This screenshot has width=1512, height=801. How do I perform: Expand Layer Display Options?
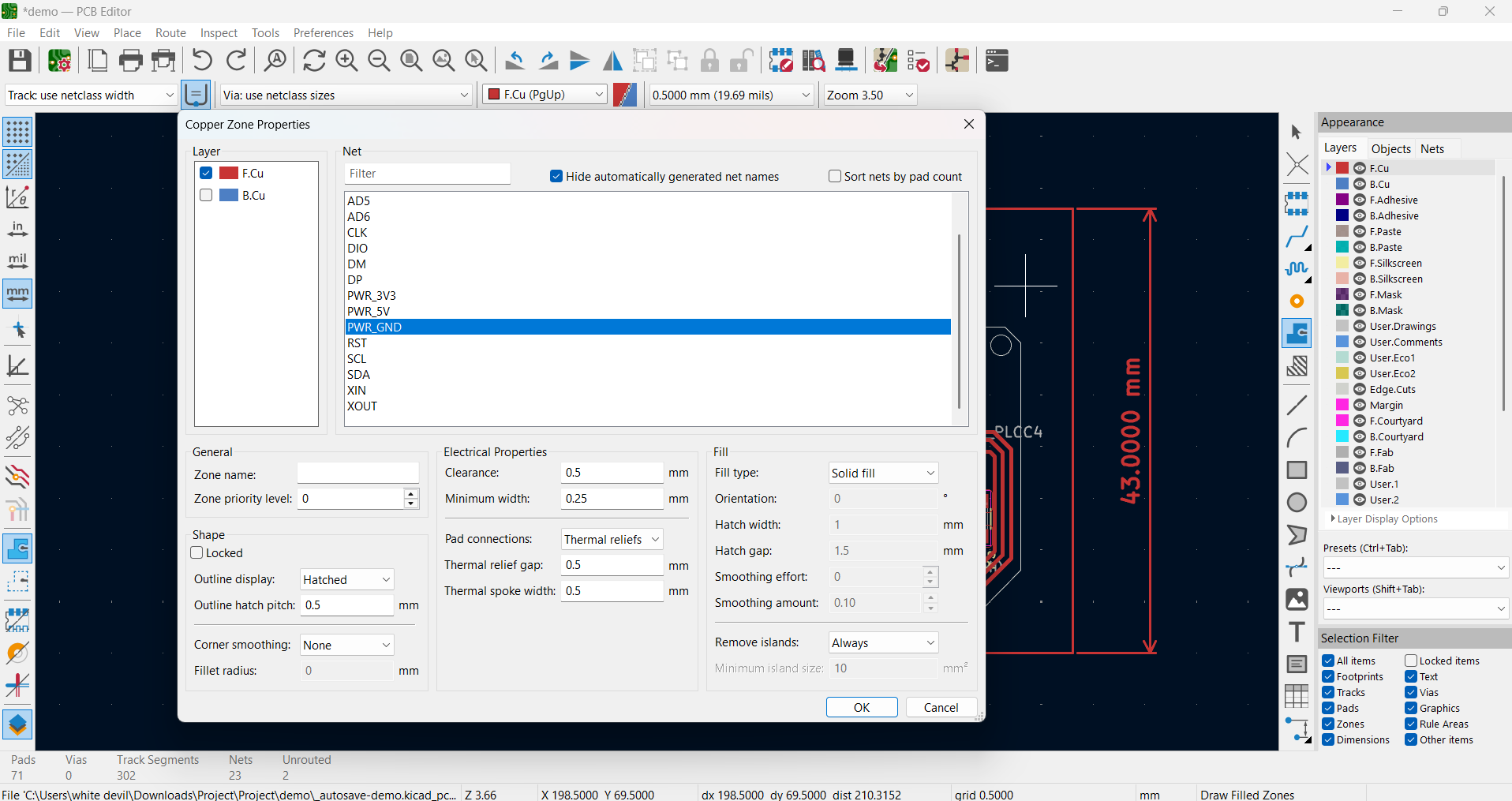point(1385,518)
